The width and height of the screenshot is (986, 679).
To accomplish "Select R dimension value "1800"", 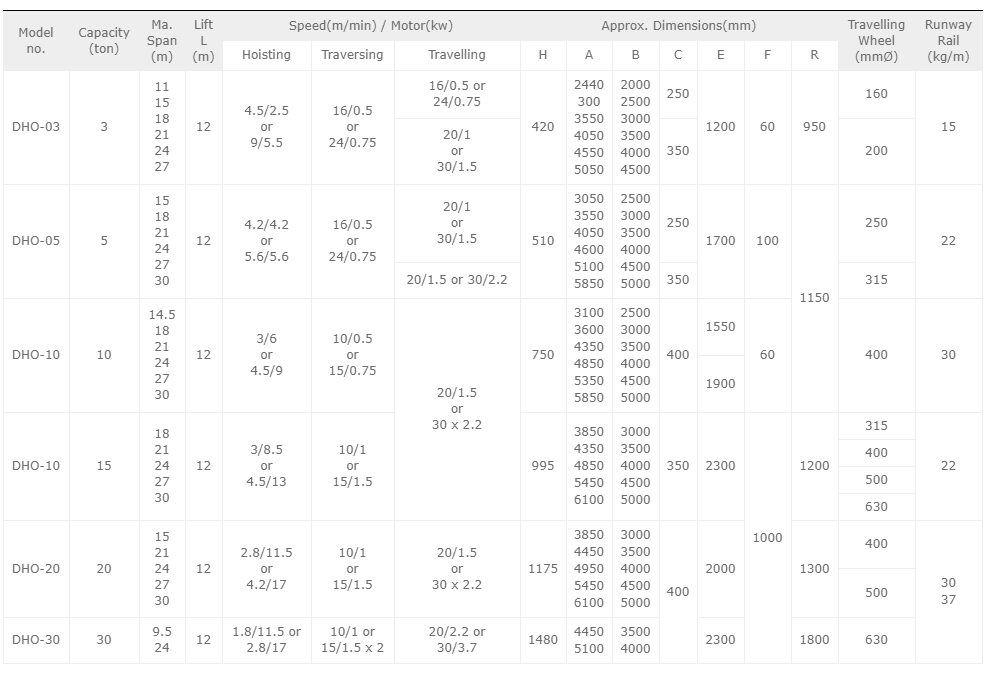I will click(814, 639).
